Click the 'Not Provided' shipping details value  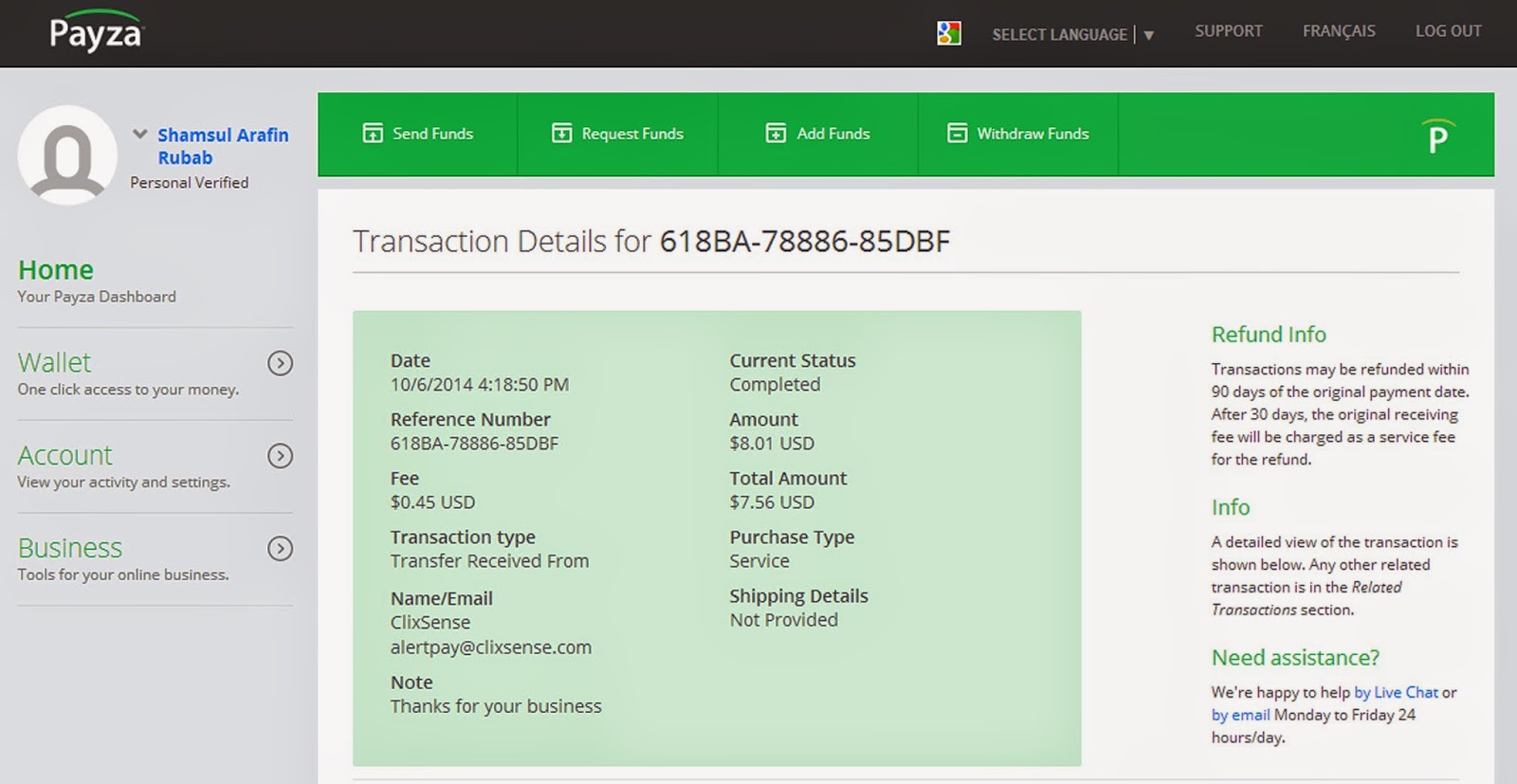[x=783, y=620]
